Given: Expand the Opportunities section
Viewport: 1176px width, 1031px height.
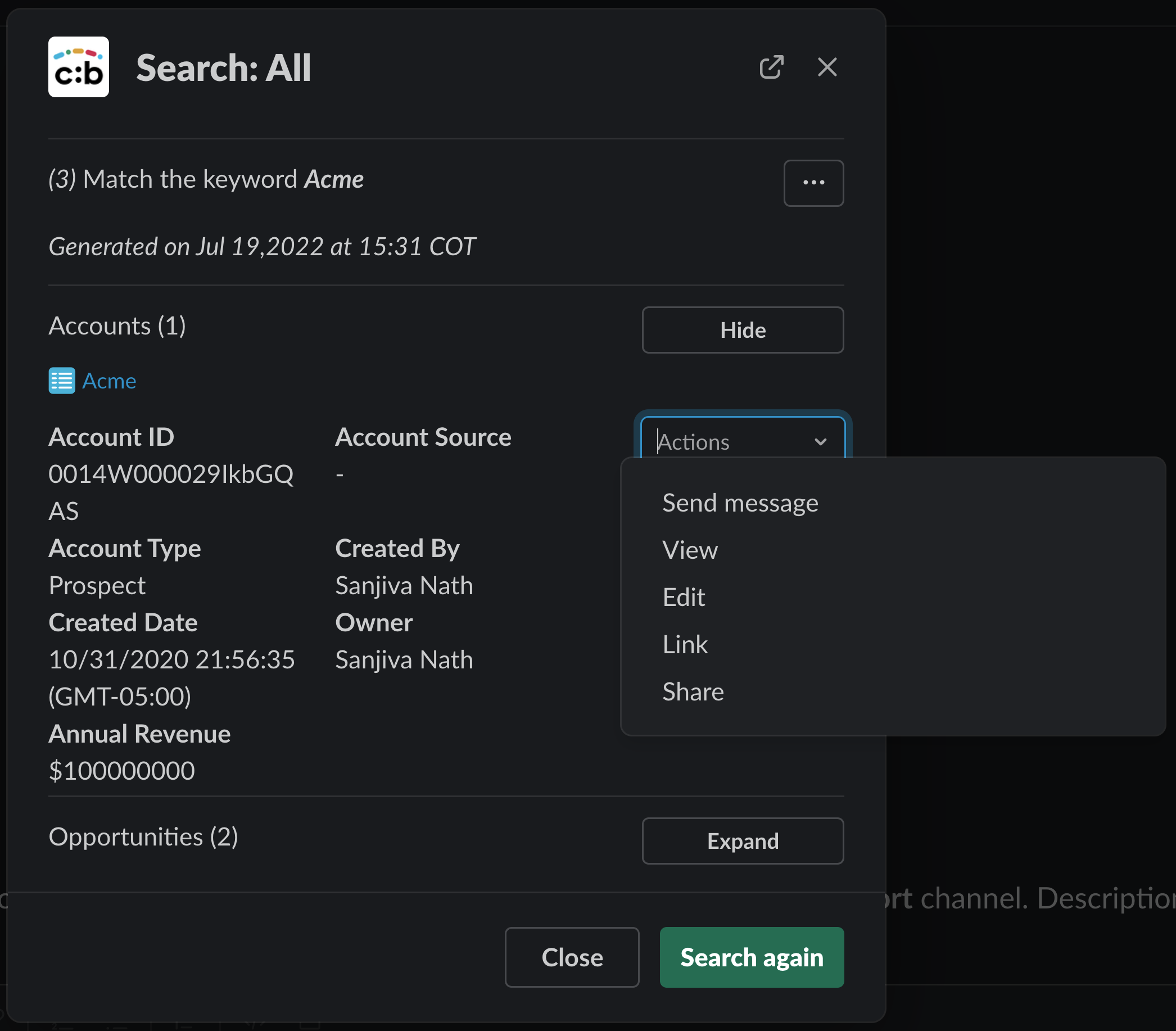Looking at the screenshot, I should click(742, 840).
